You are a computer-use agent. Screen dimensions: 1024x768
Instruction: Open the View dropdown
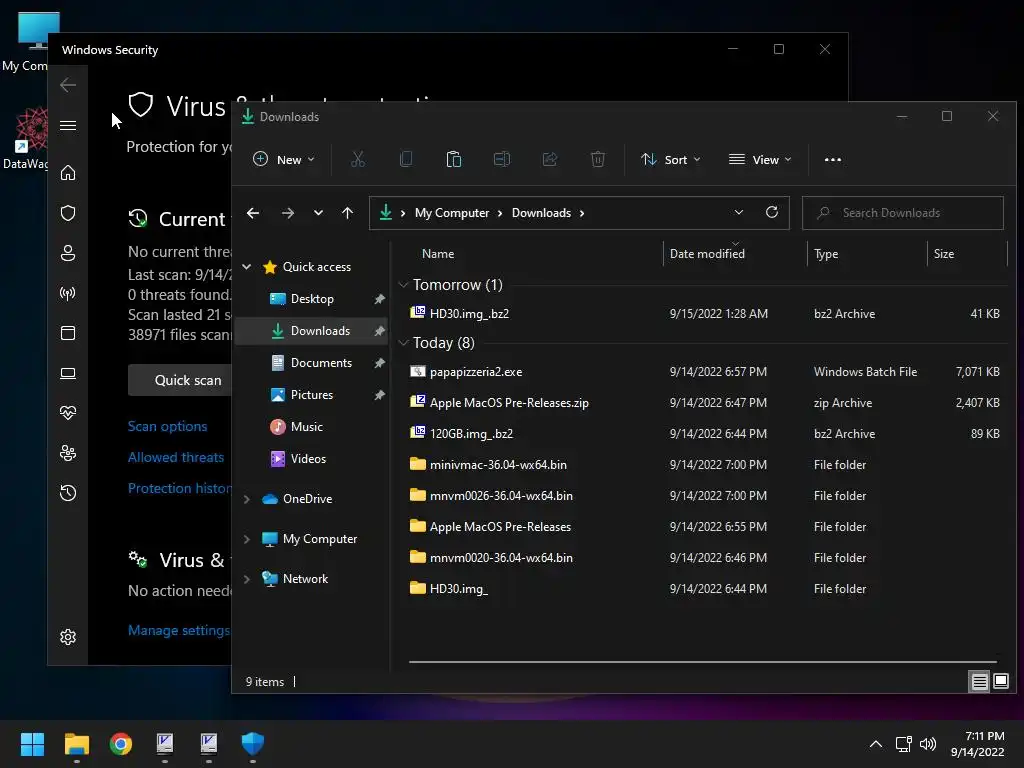pyautogui.click(x=760, y=159)
